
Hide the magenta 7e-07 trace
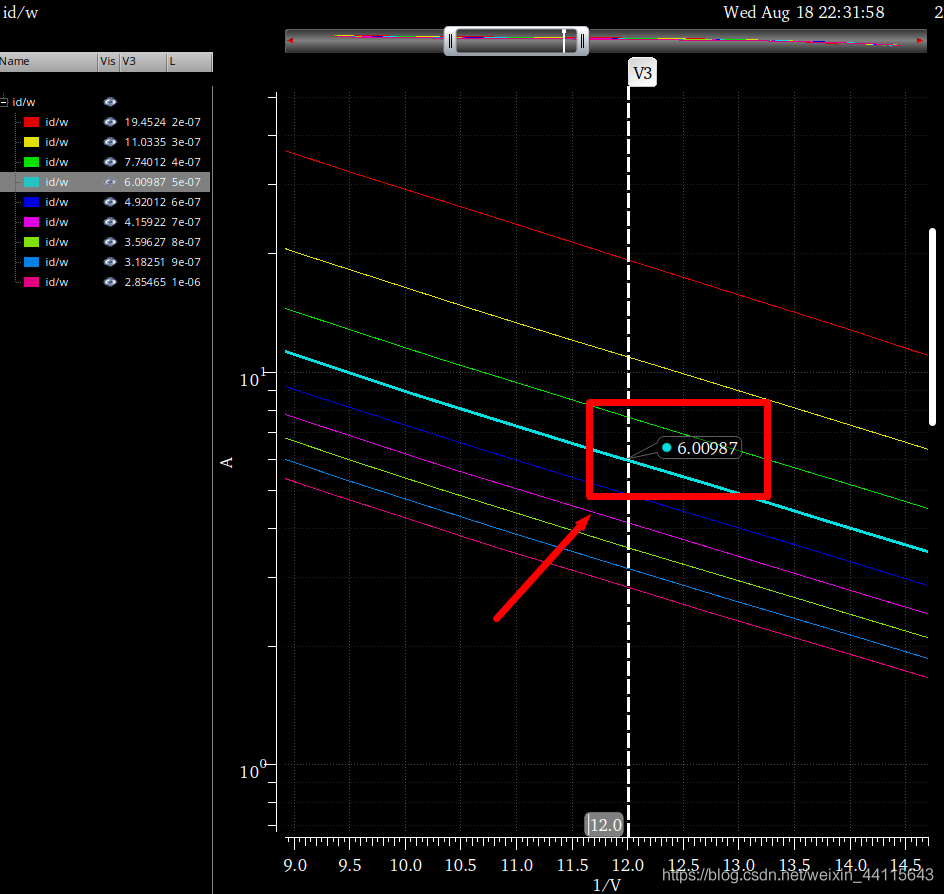(110, 222)
